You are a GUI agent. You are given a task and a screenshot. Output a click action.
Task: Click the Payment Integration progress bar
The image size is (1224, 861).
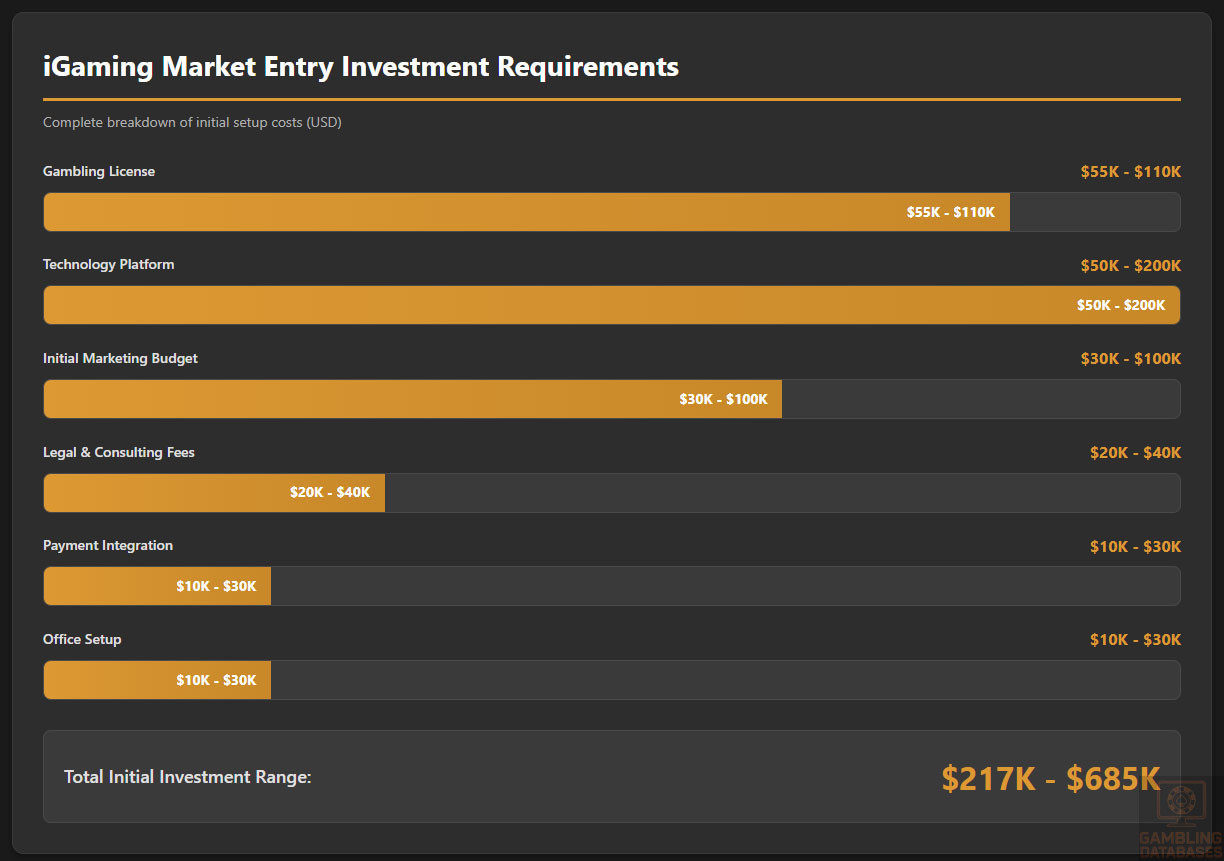pos(157,586)
